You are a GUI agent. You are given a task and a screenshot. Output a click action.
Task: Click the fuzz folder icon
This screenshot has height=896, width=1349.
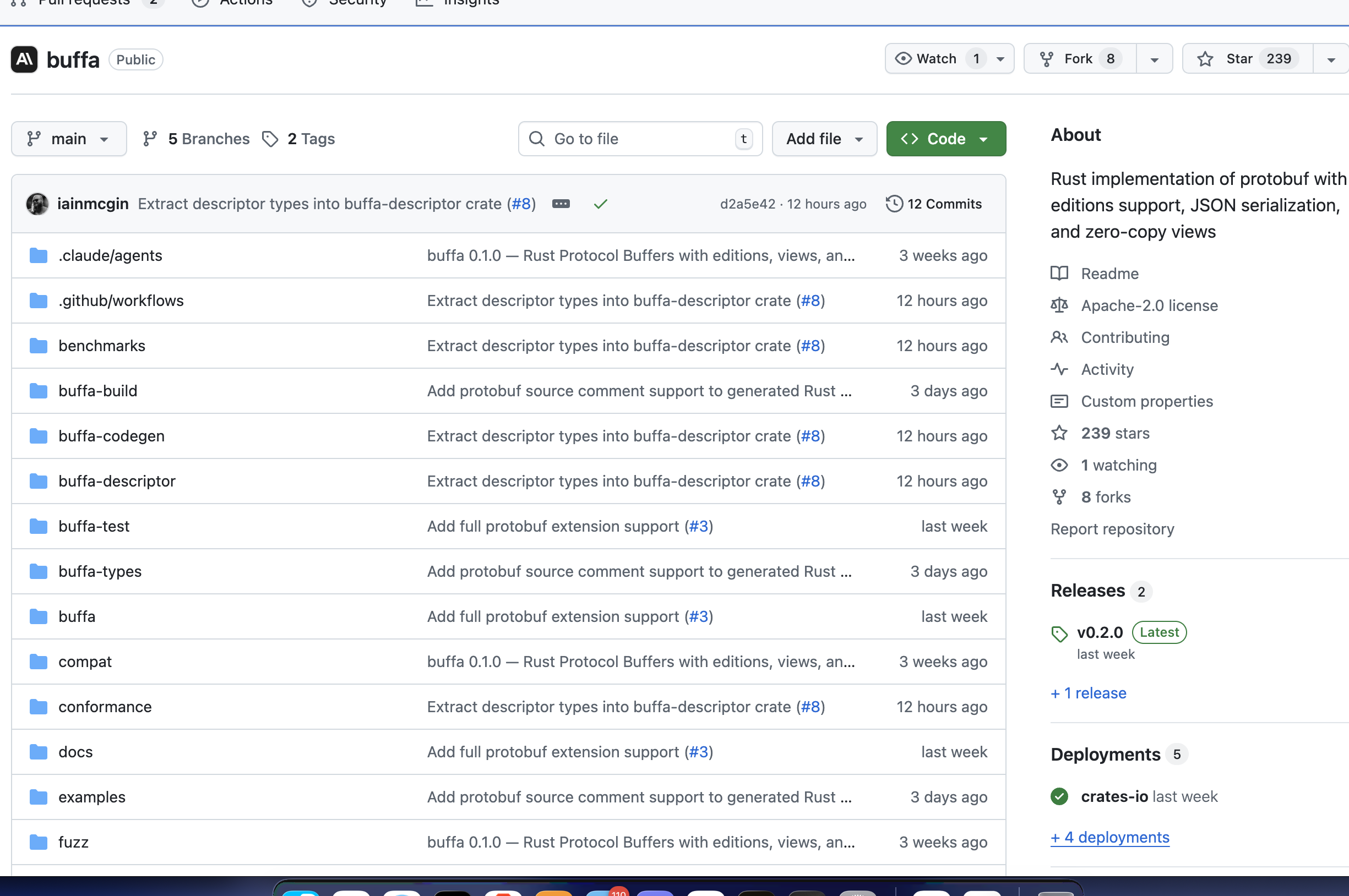(39, 842)
